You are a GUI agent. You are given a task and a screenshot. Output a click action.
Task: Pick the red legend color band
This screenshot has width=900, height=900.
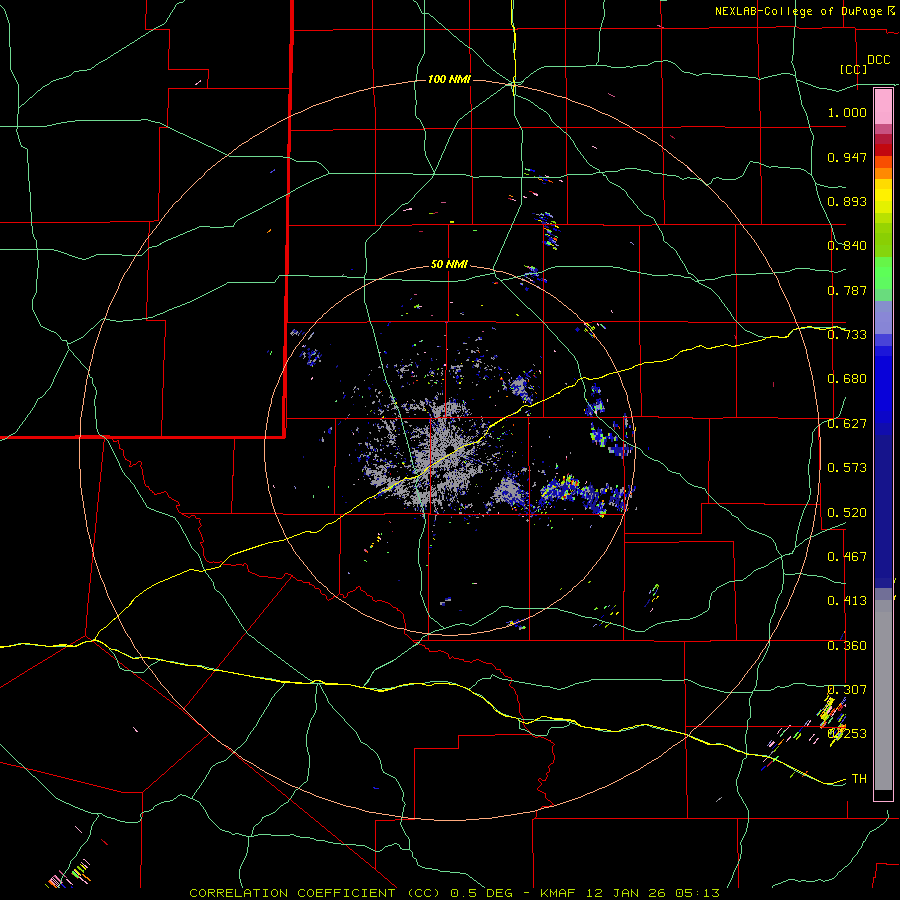click(883, 149)
